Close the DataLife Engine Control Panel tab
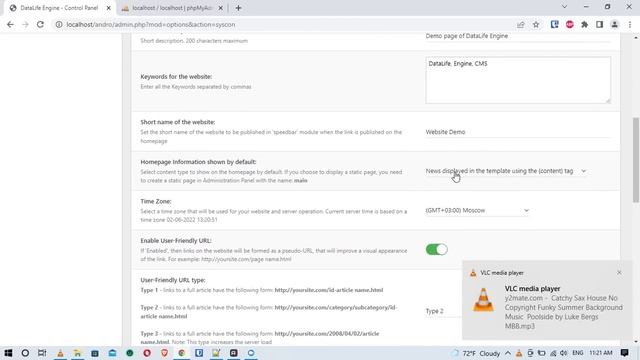 (x=109, y=8)
